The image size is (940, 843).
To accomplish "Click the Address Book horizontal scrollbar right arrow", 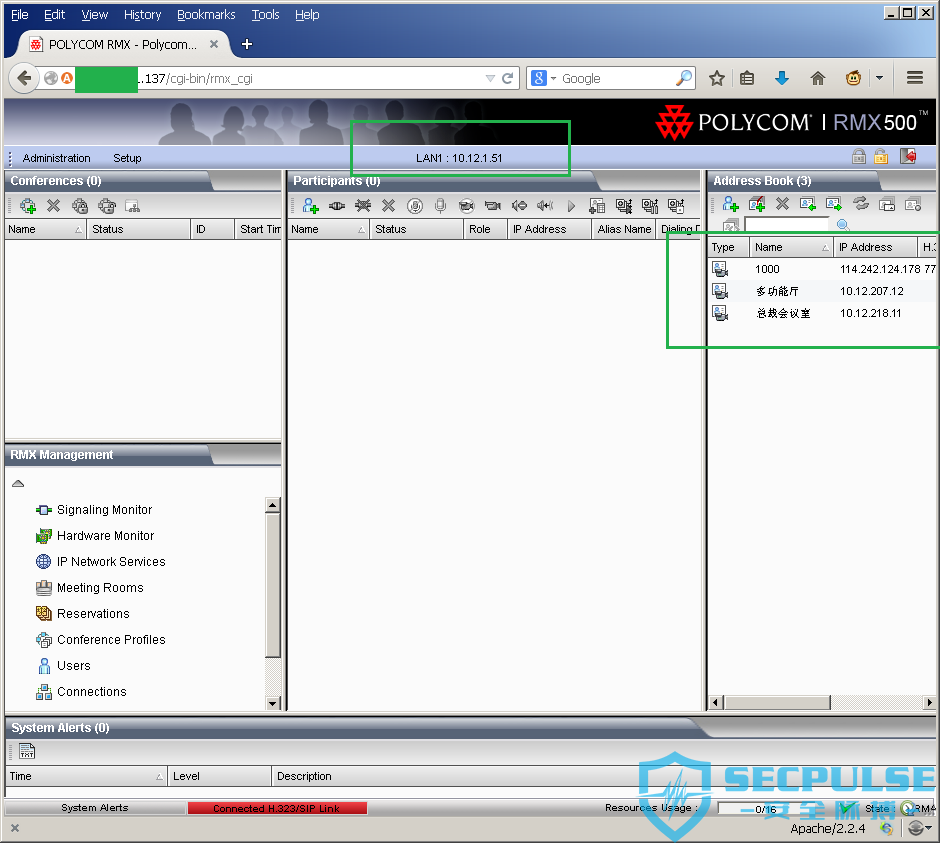I will coord(929,702).
